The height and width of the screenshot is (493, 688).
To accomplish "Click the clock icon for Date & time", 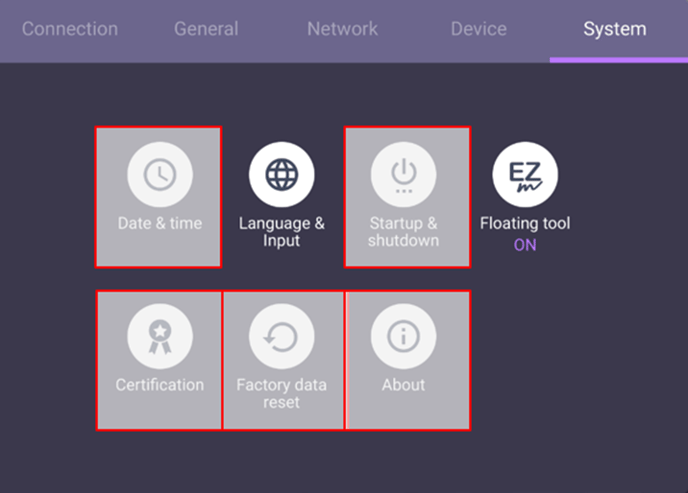I will tap(159, 175).
